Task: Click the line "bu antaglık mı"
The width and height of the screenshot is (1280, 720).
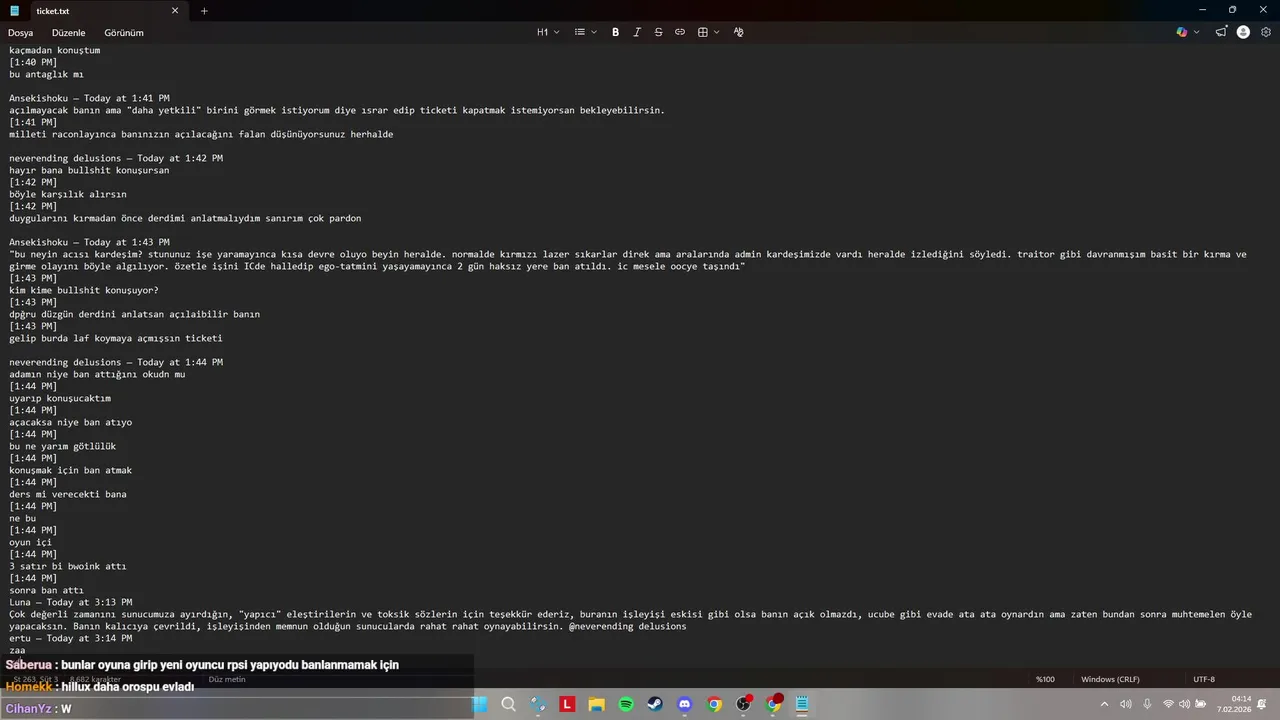Action: (x=47, y=74)
